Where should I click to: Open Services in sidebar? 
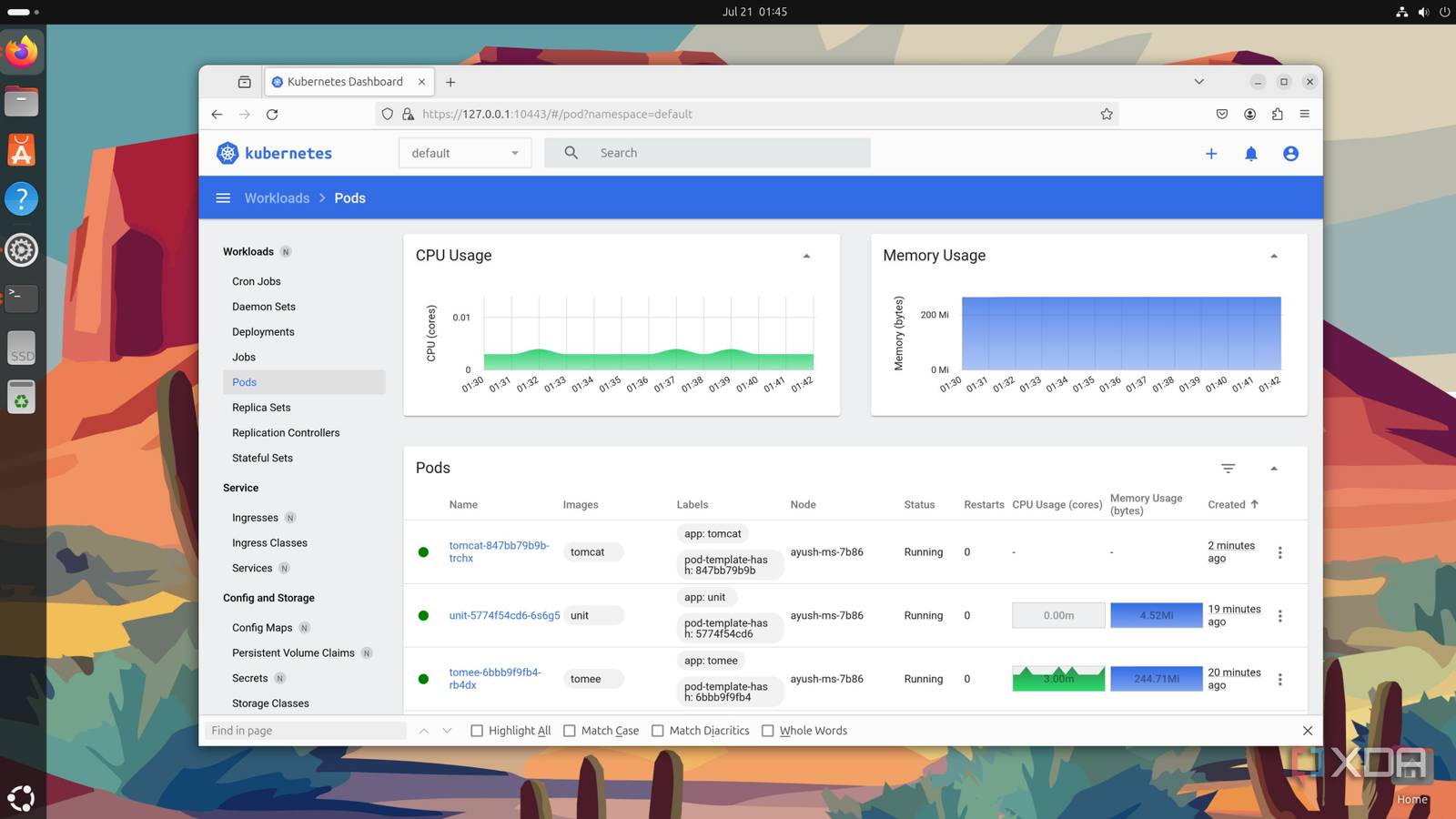252,568
